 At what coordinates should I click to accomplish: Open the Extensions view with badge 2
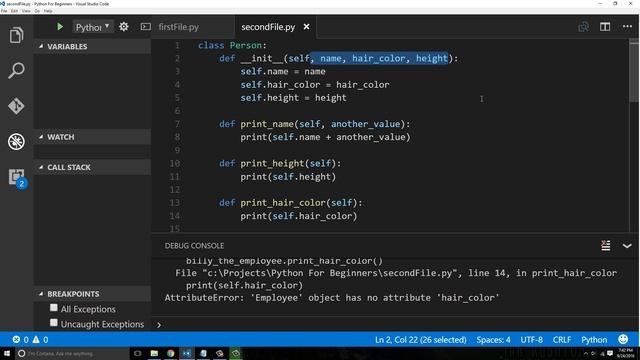tap(17, 178)
